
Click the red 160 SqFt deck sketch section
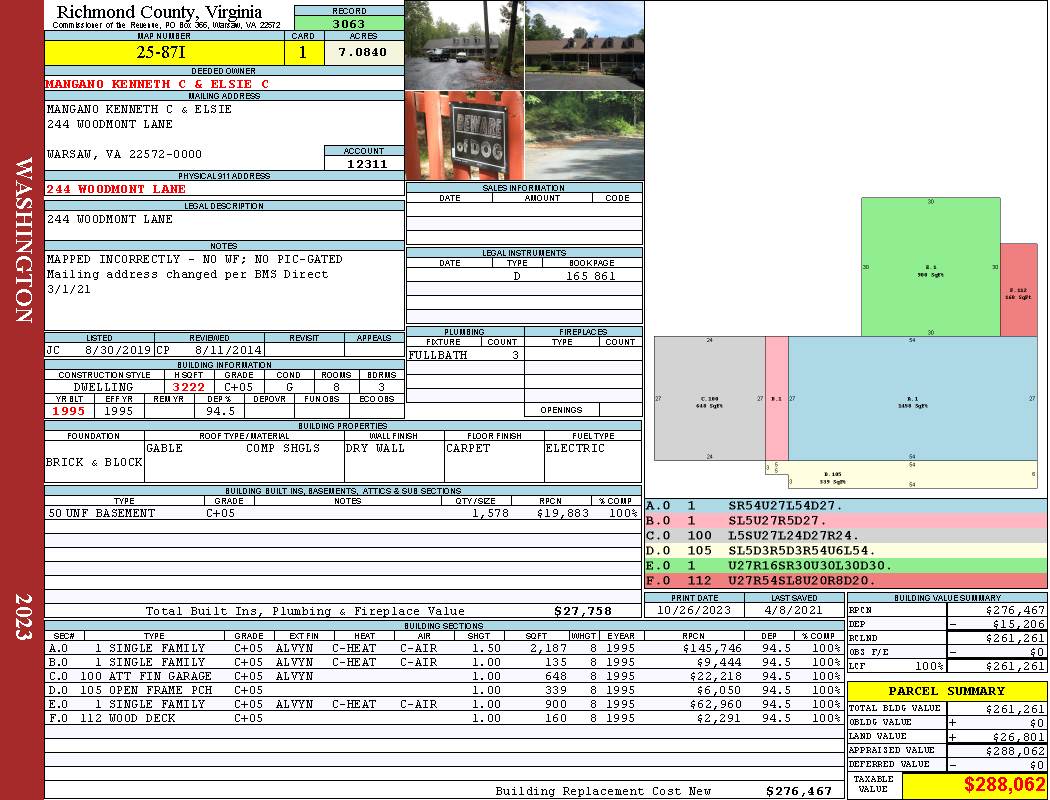coord(1019,290)
